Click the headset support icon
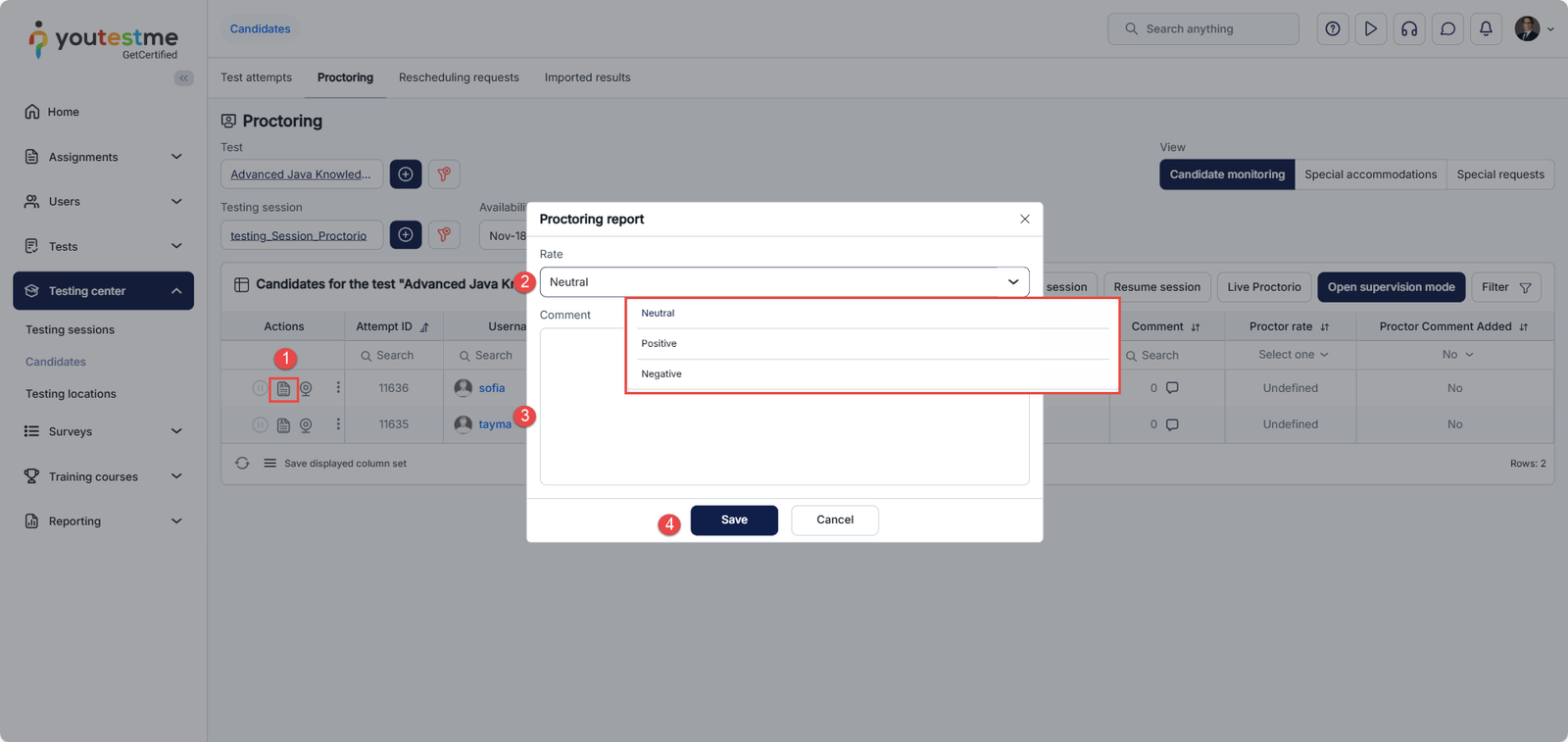The width and height of the screenshot is (1568, 742). [x=1409, y=29]
